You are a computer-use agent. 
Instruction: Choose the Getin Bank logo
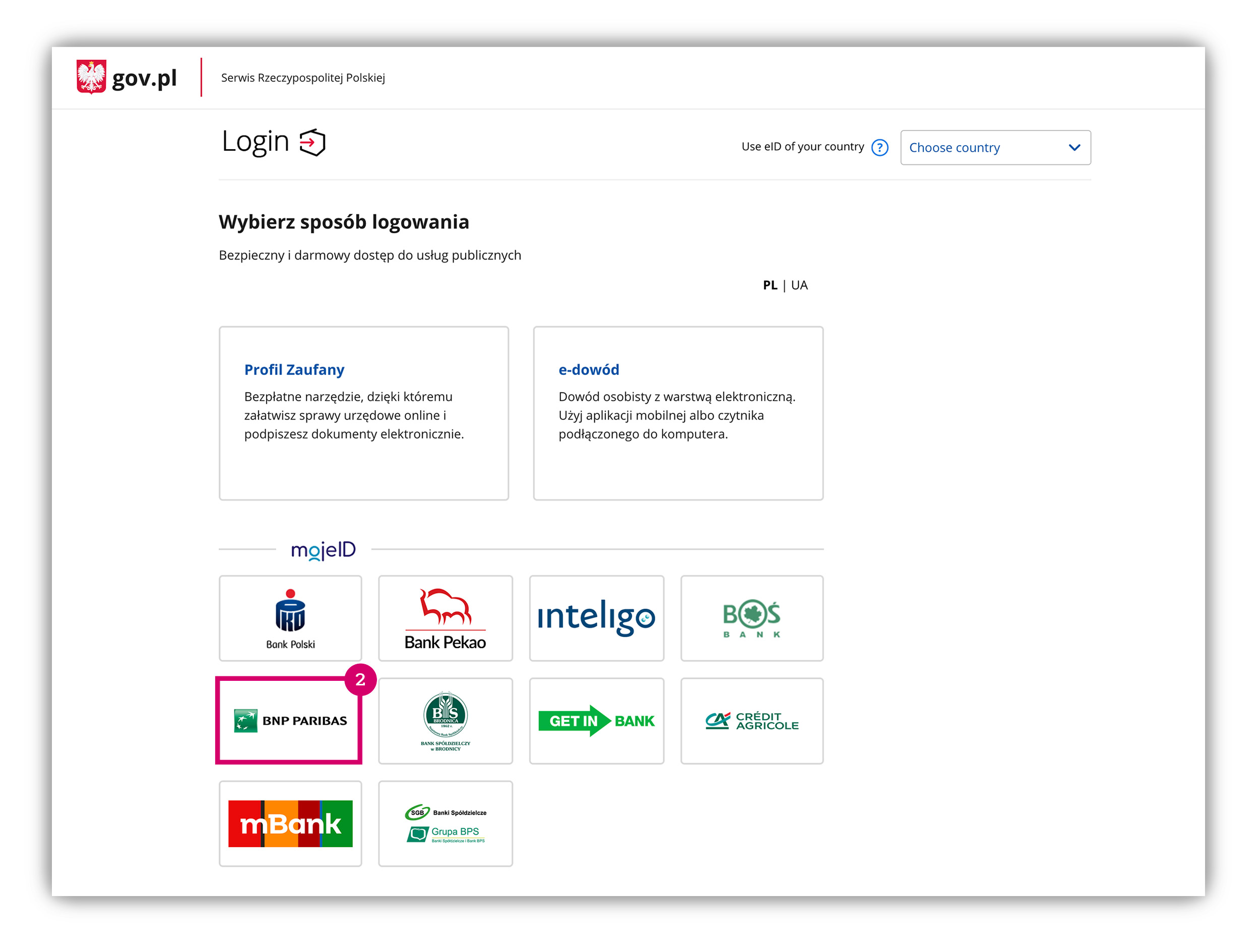point(596,720)
